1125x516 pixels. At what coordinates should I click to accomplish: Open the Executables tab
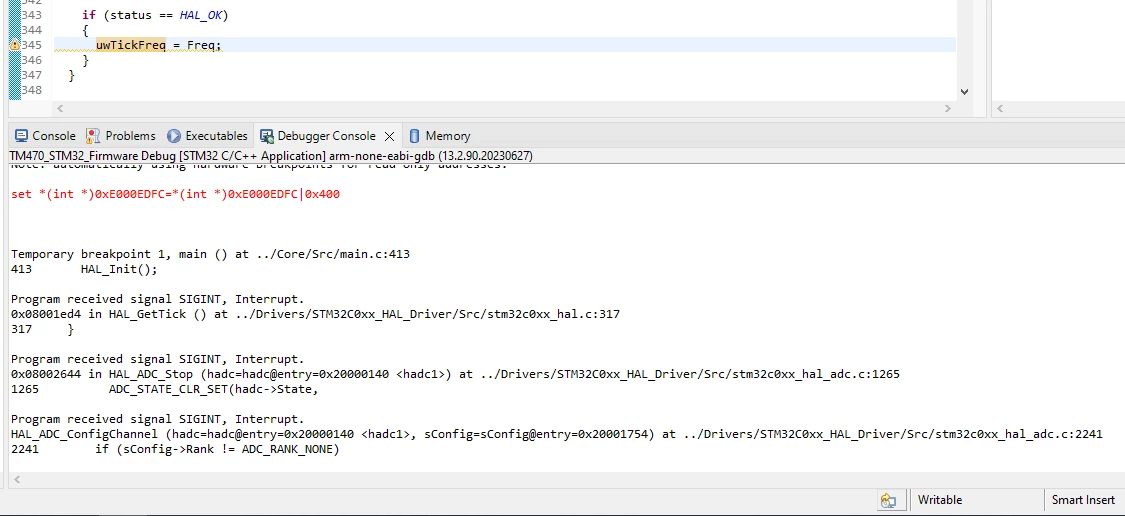pos(207,136)
